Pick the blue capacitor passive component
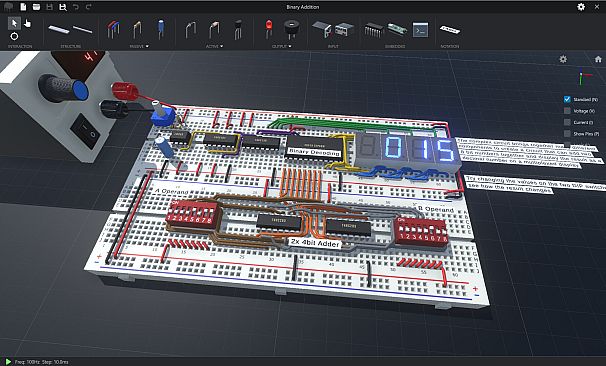The image size is (606, 366). point(160,29)
